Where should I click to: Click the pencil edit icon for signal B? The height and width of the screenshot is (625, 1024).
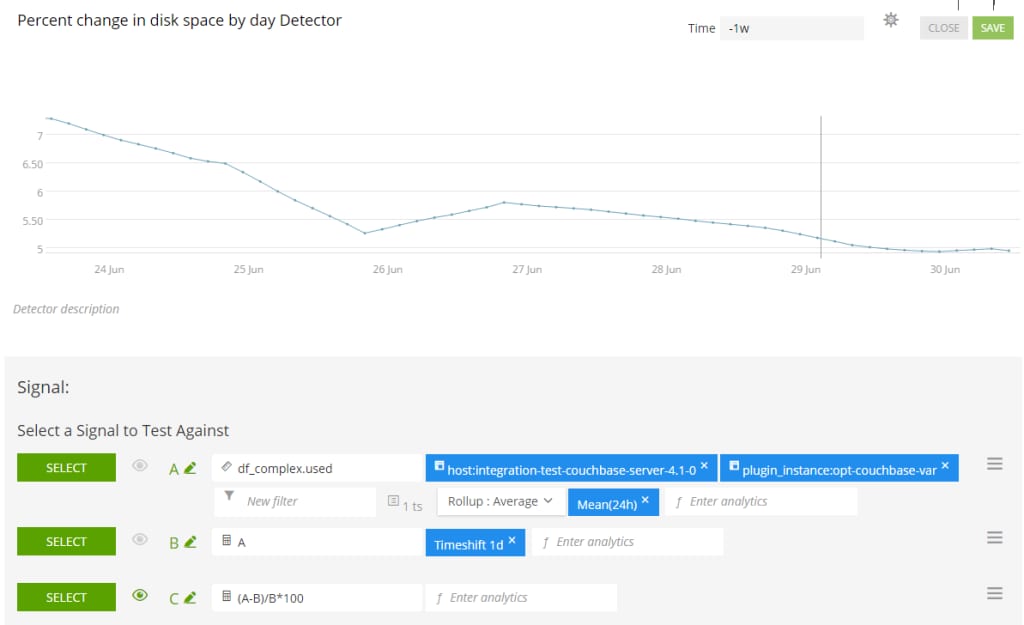(x=190, y=543)
